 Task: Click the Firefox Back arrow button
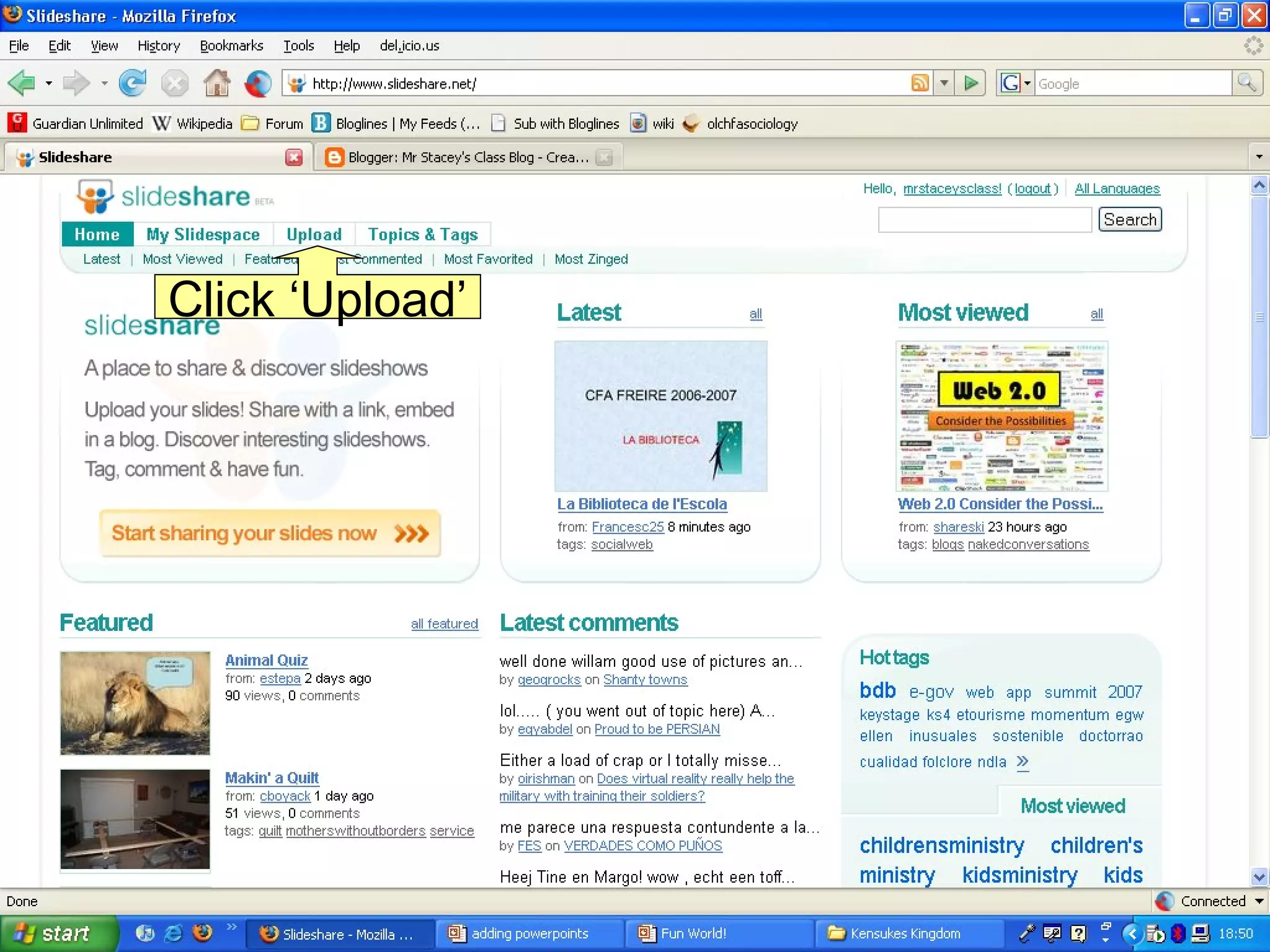coord(22,83)
